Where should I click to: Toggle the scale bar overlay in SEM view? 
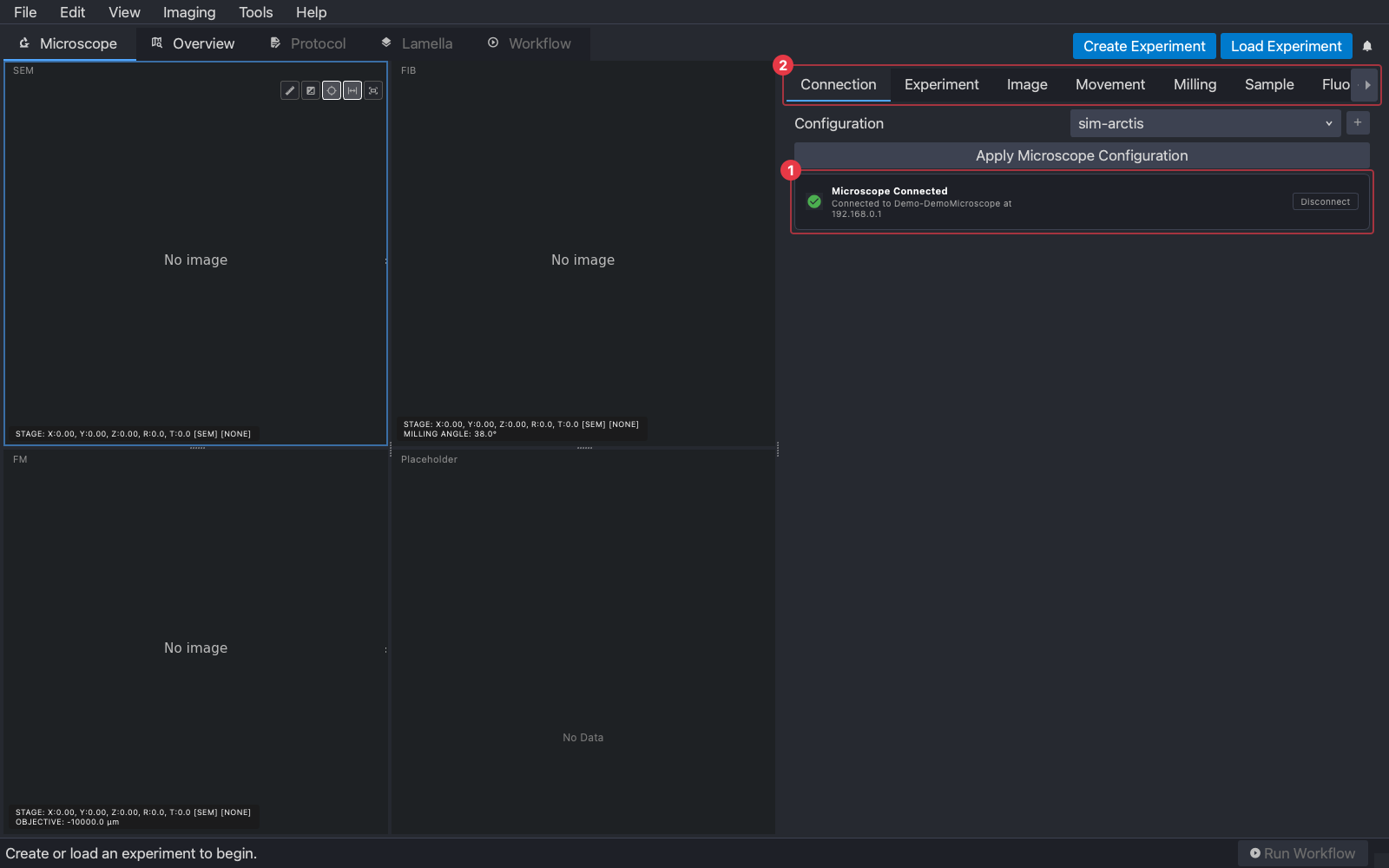(352, 90)
